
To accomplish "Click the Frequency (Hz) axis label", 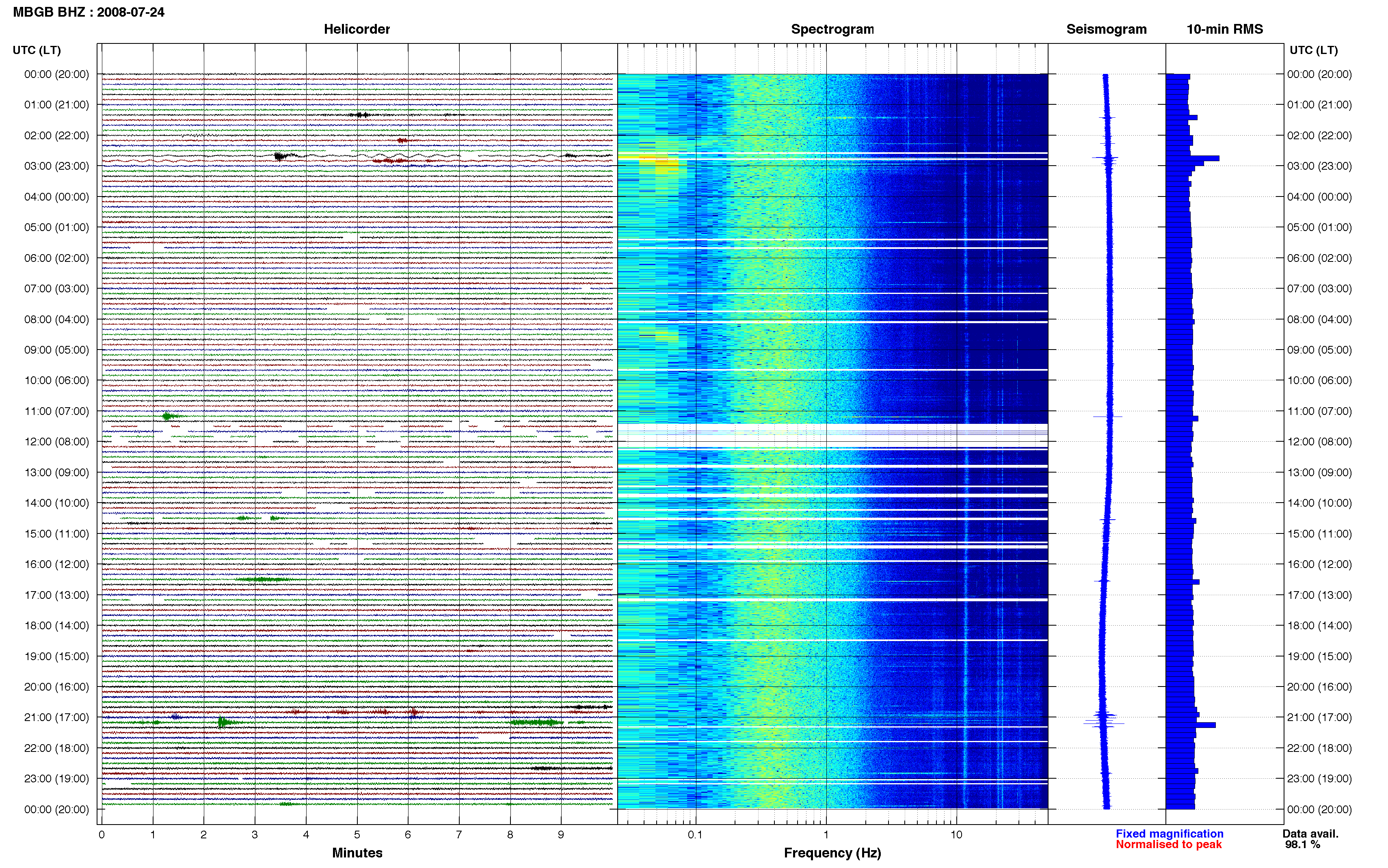I will [x=832, y=853].
